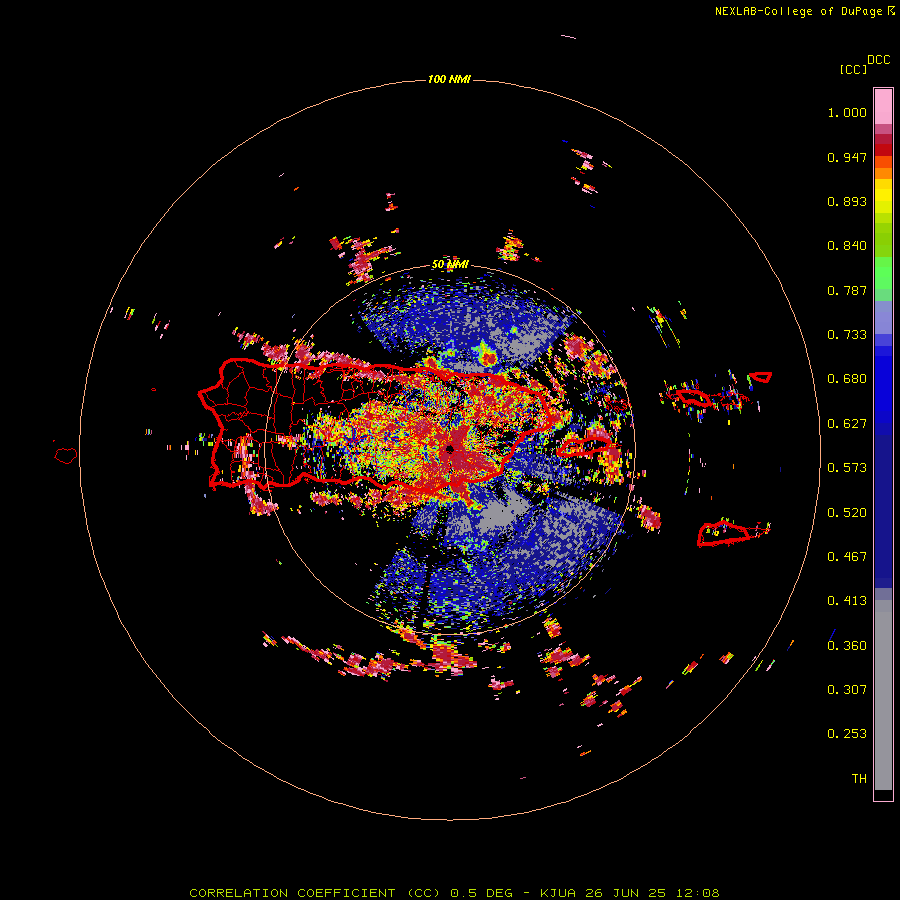Click the 0.253 scale value

coord(847,734)
